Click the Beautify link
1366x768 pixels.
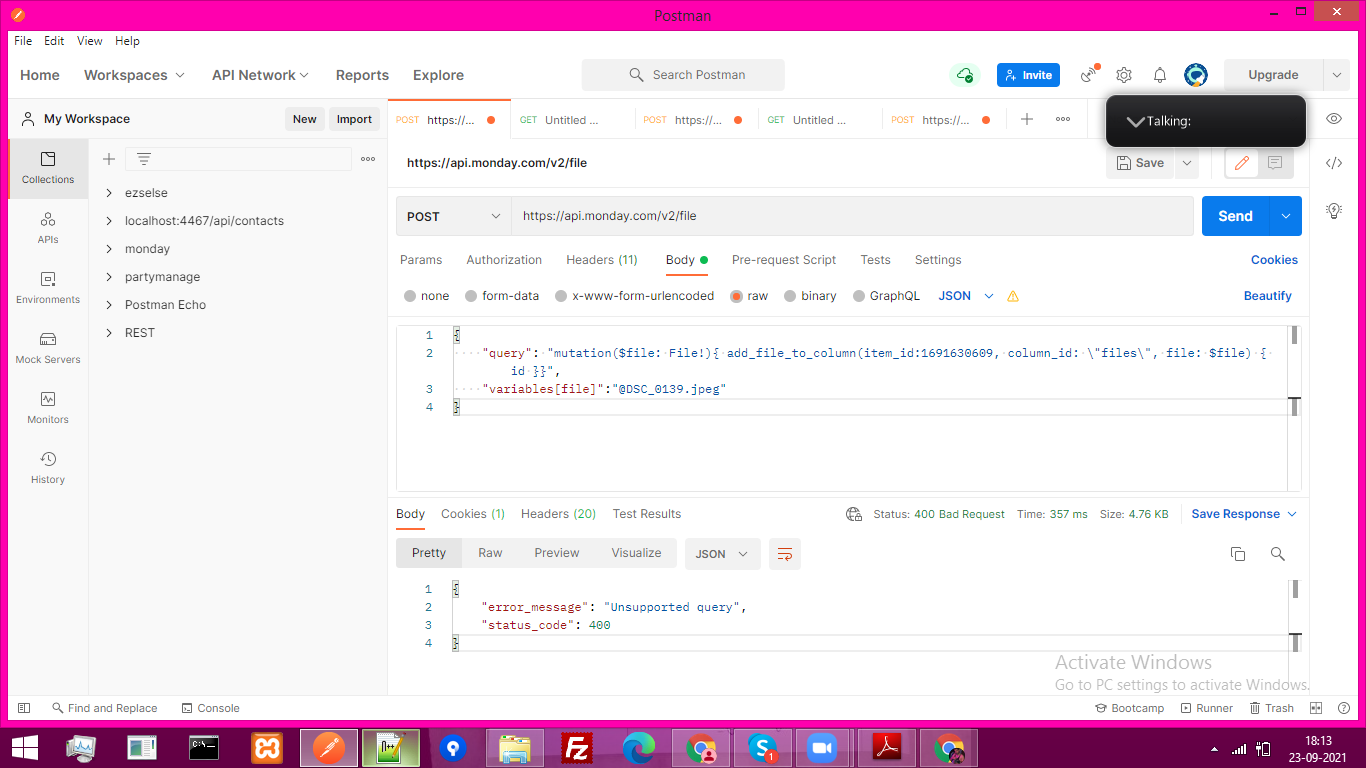click(x=1268, y=296)
